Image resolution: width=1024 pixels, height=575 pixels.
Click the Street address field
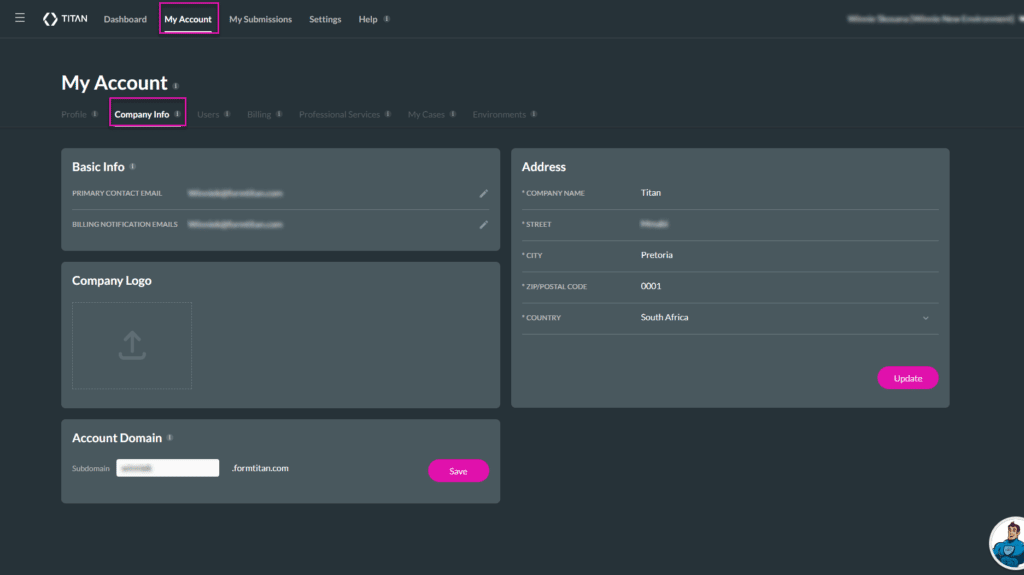coord(789,224)
